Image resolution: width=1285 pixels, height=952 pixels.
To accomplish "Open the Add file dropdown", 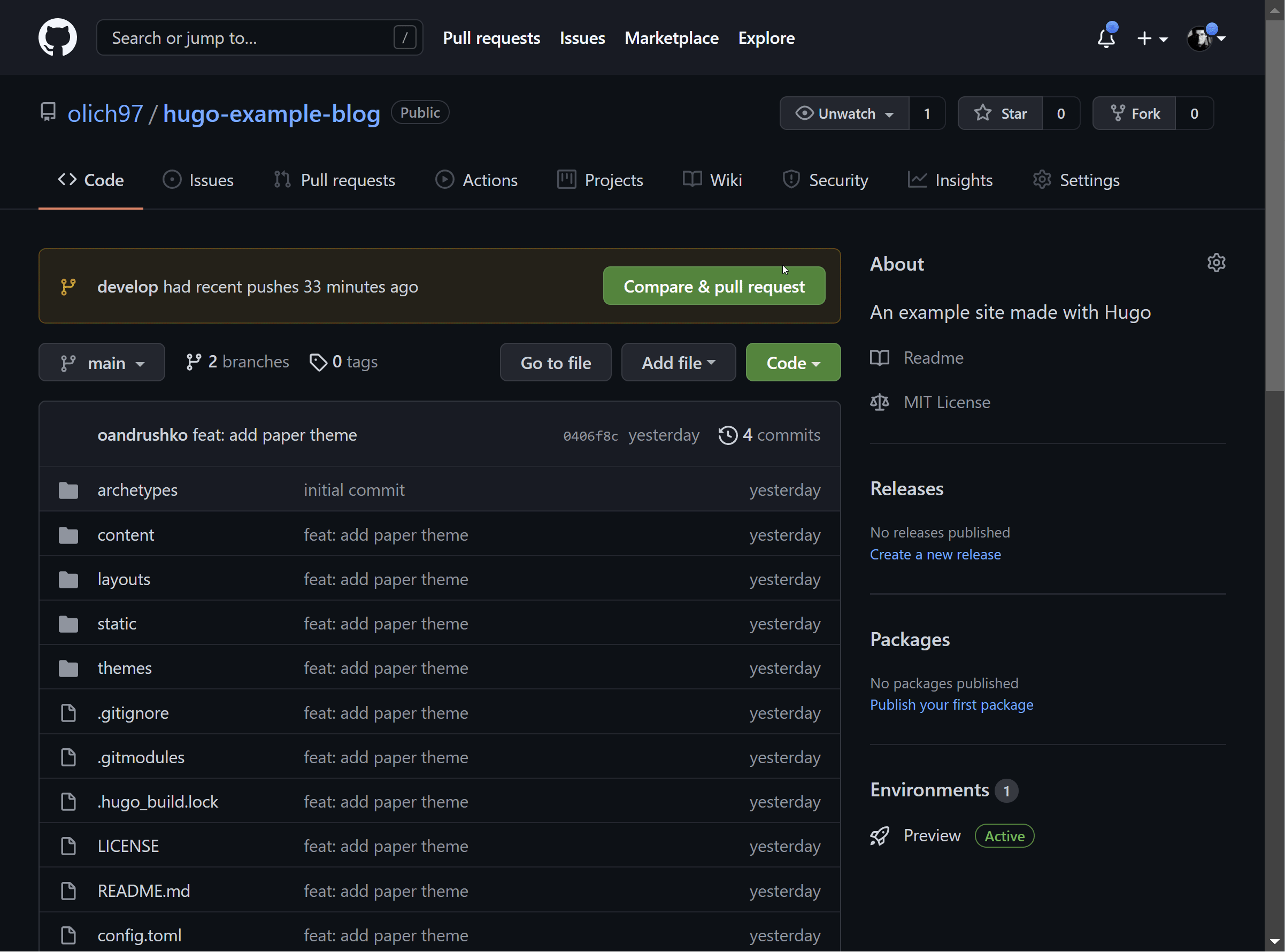I will 678,363.
